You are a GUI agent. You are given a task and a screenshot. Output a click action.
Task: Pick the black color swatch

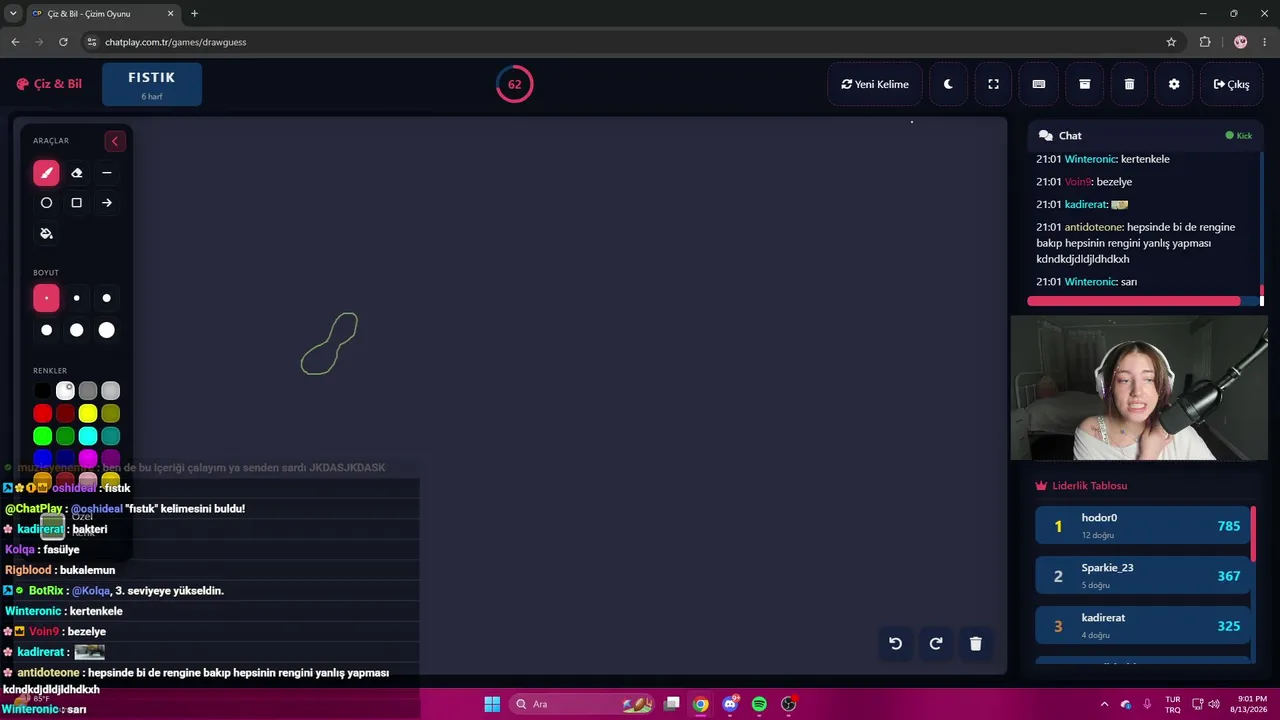(42, 391)
